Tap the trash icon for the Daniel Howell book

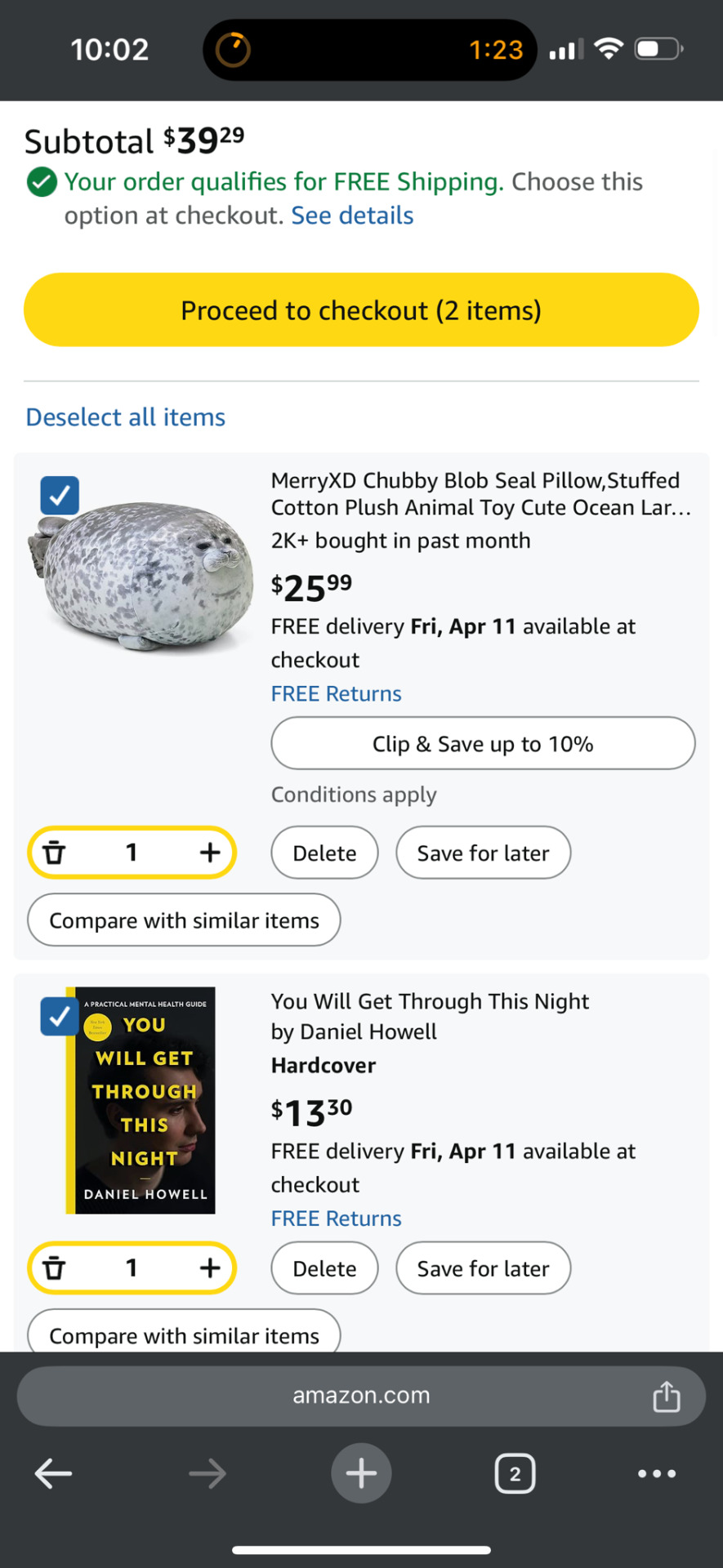pyautogui.click(x=54, y=1268)
